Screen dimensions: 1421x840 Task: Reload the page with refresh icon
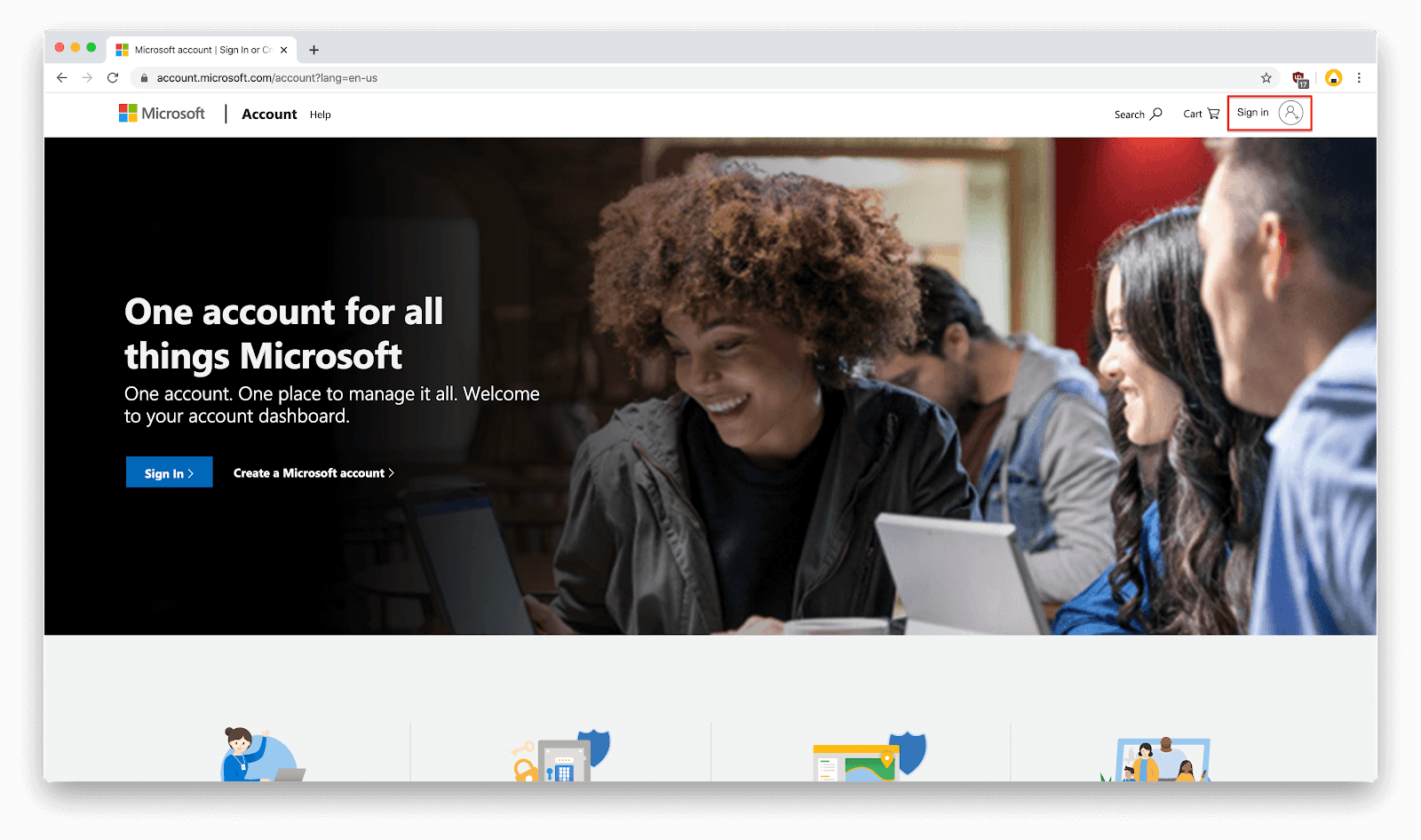point(113,78)
